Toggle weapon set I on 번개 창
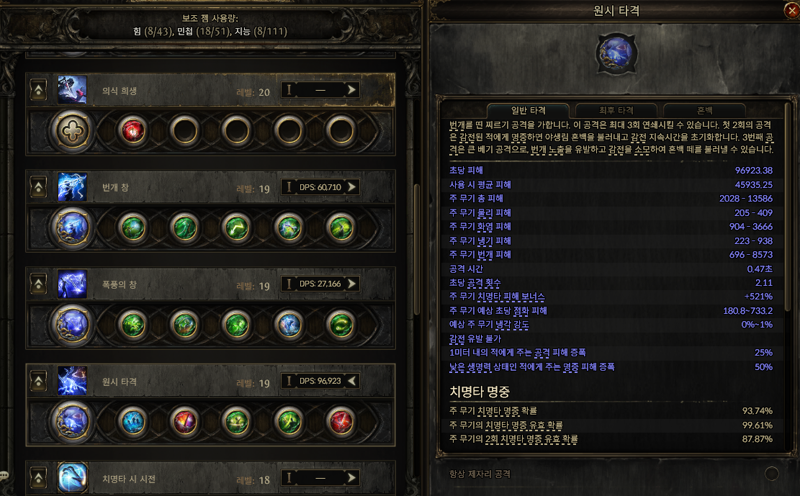Viewport: 800px width, 496px height. click(x=289, y=187)
